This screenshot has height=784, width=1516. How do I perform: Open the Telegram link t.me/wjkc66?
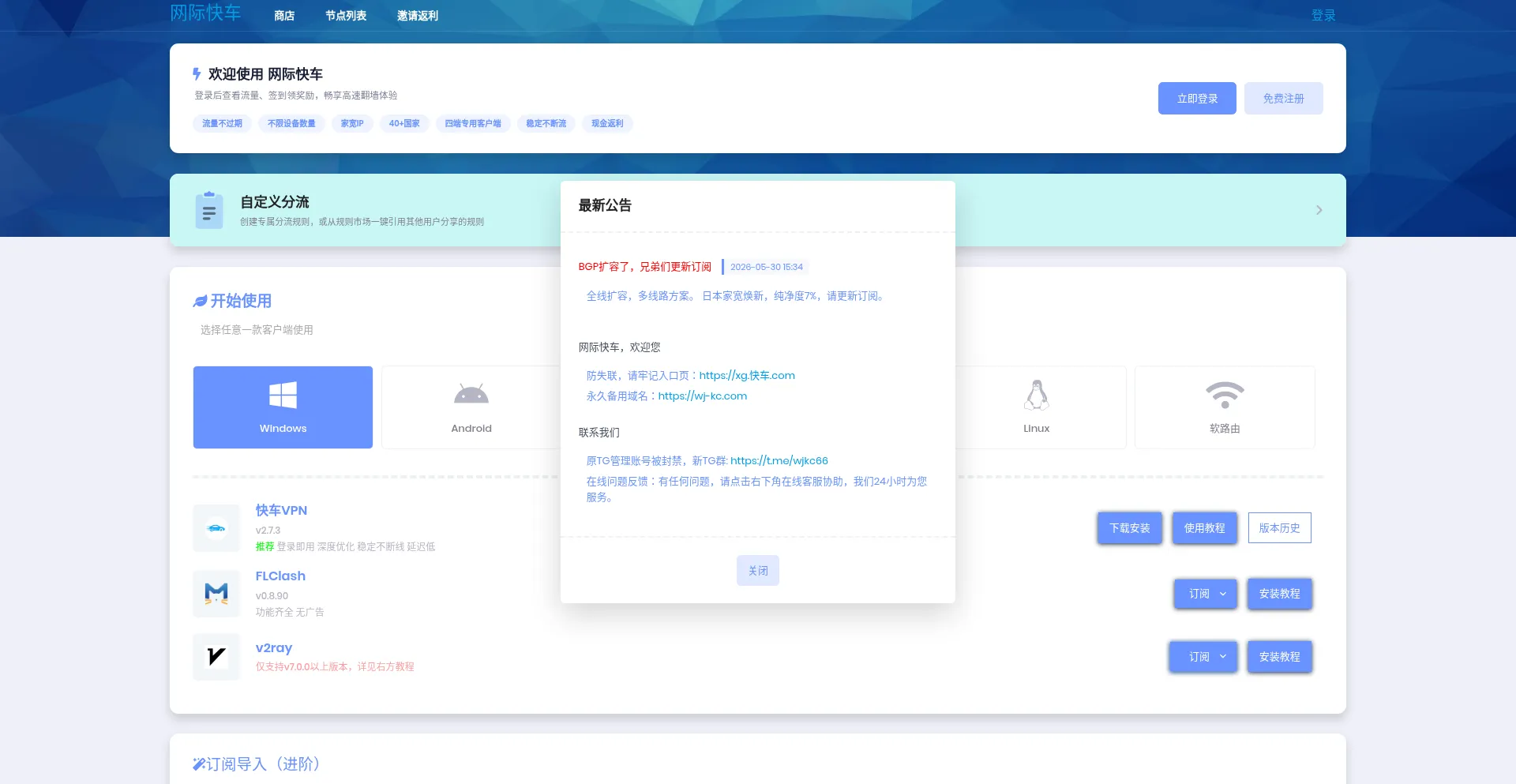click(779, 461)
